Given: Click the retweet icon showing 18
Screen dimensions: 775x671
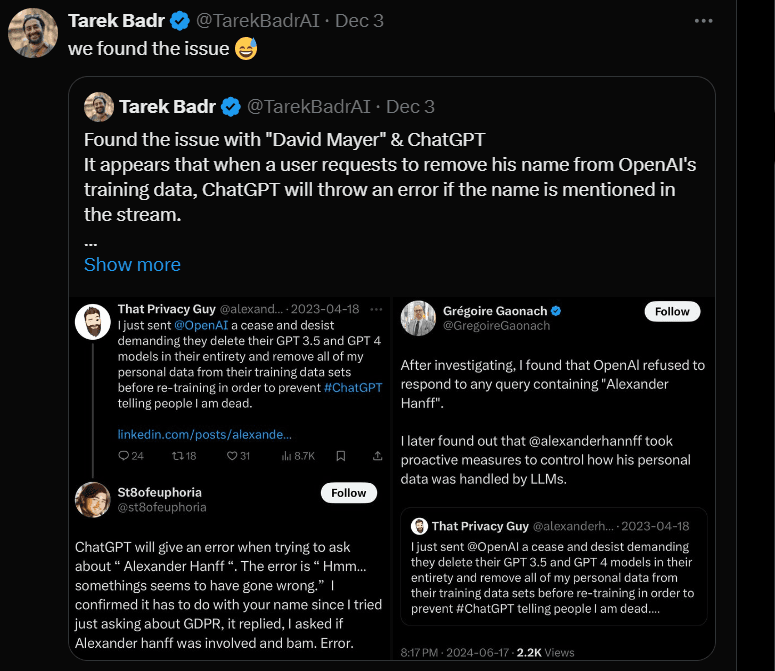Looking at the screenshot, I should coord(178,456).
